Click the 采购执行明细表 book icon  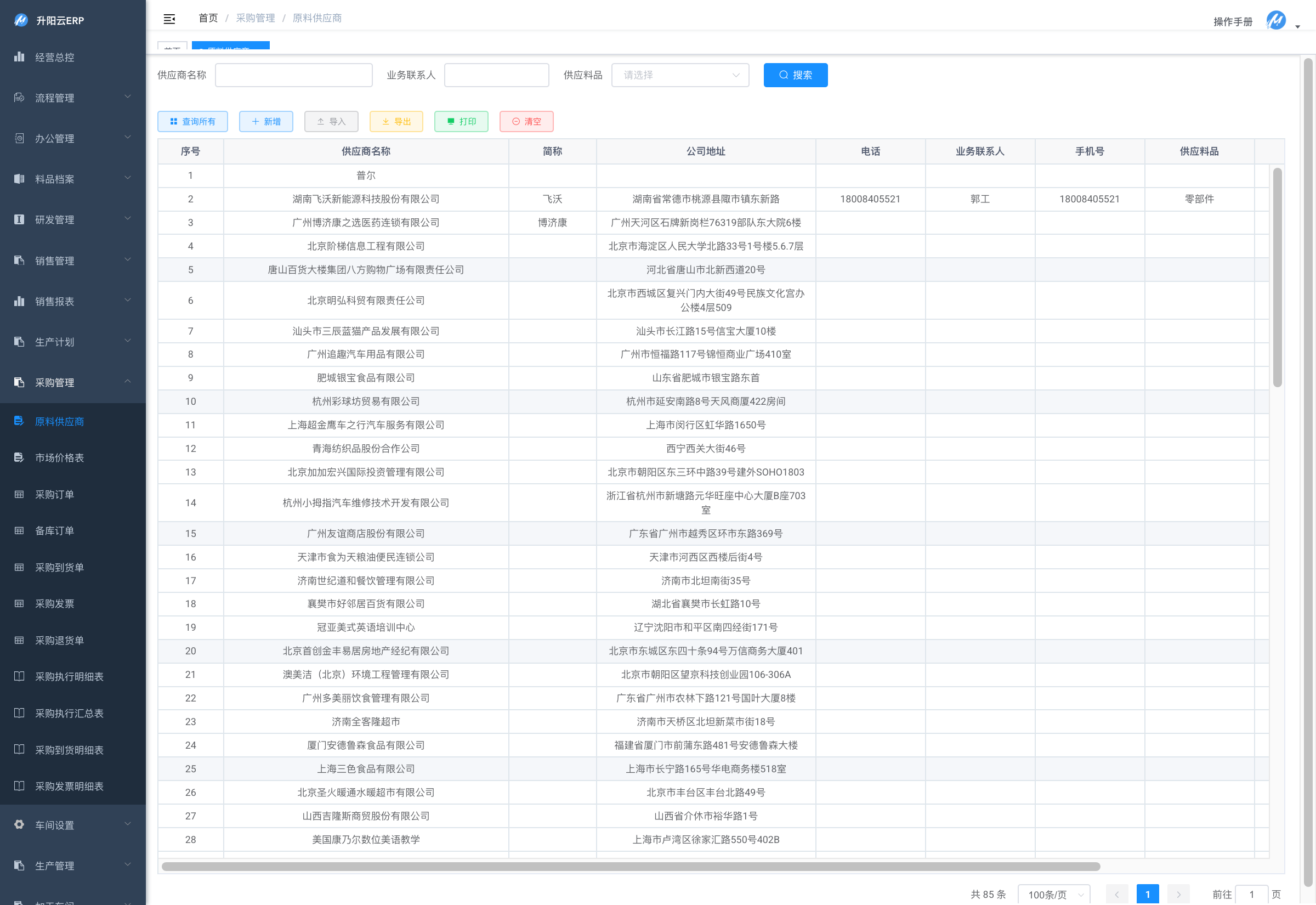(x=19, y=676)
